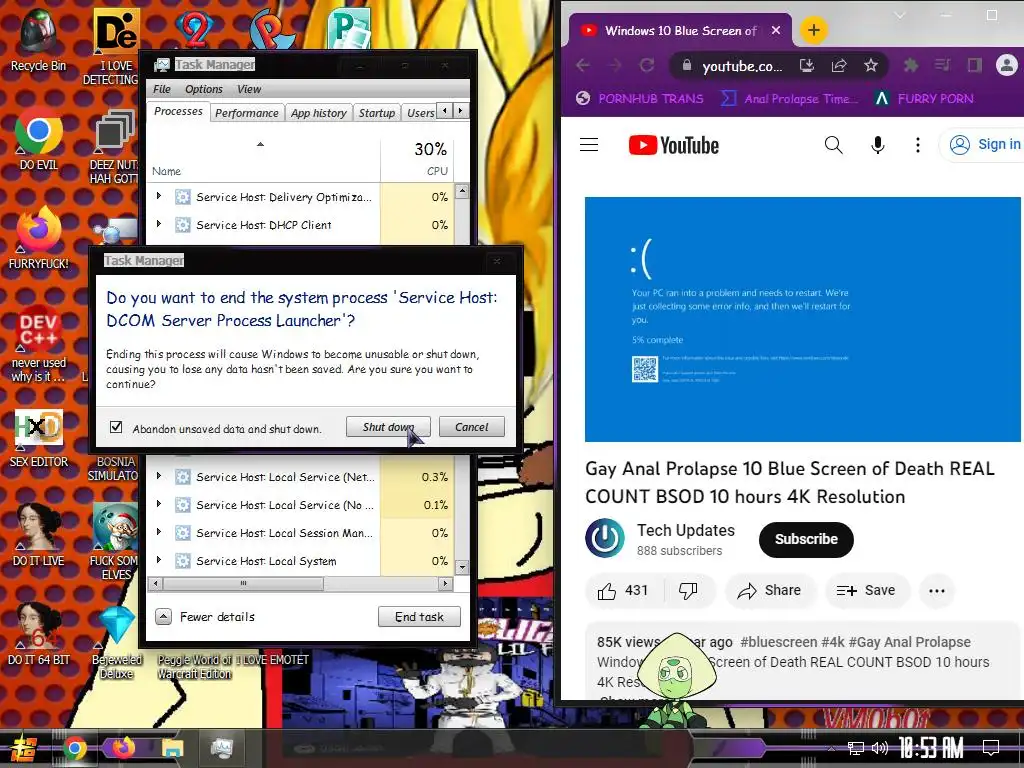
Task: Expand Service Host: Local Service (No ...) row
Action: pyautogui.click(x=159, y=504)
